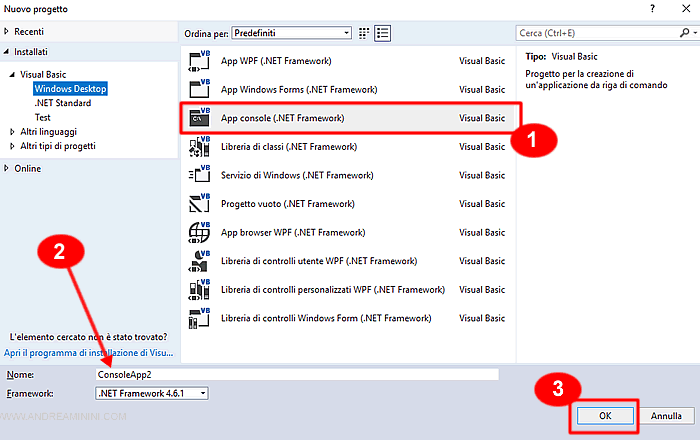The width and height of the screenshot is (700, 440).
Task: Click Libreria di controlli utente WPF icon
Action: [196, 262]
